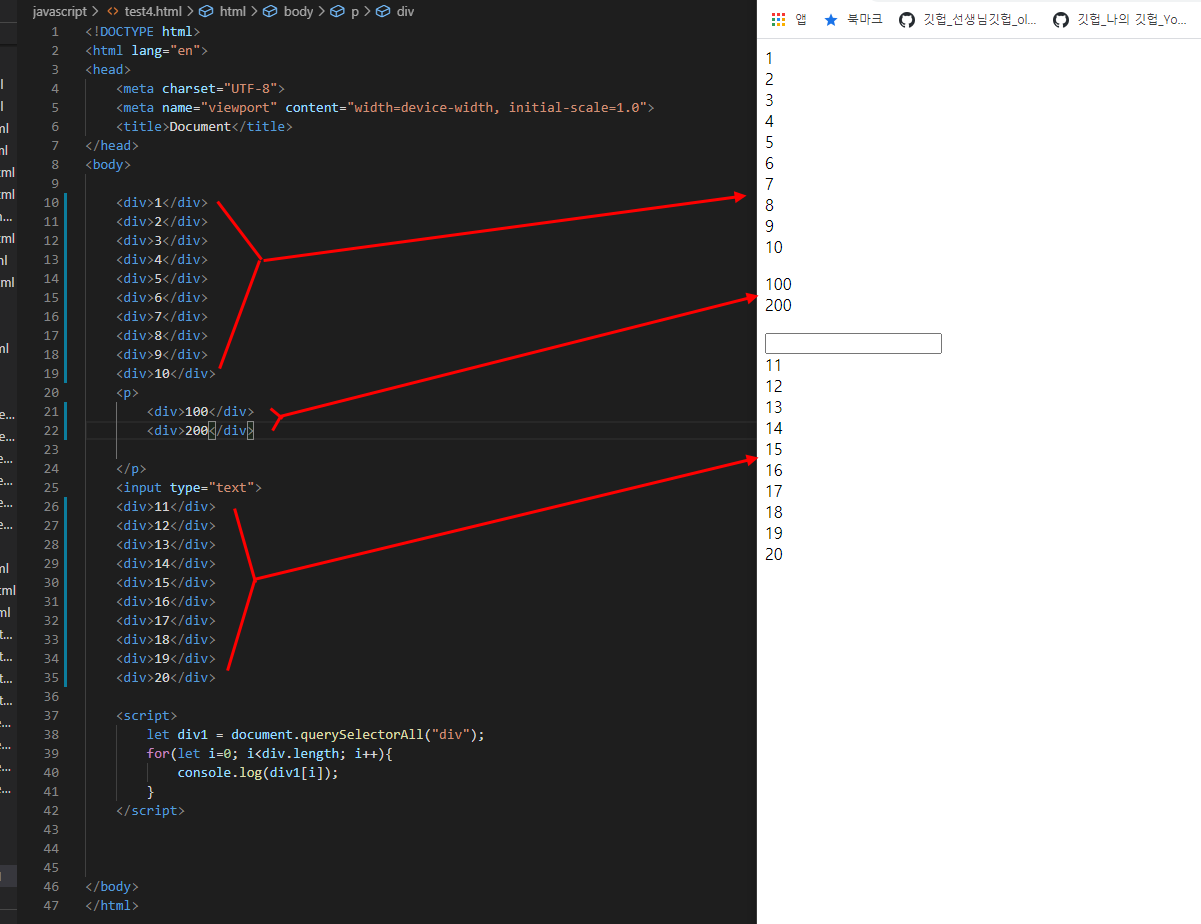Click the input type text code line

[x=189, y=487]
